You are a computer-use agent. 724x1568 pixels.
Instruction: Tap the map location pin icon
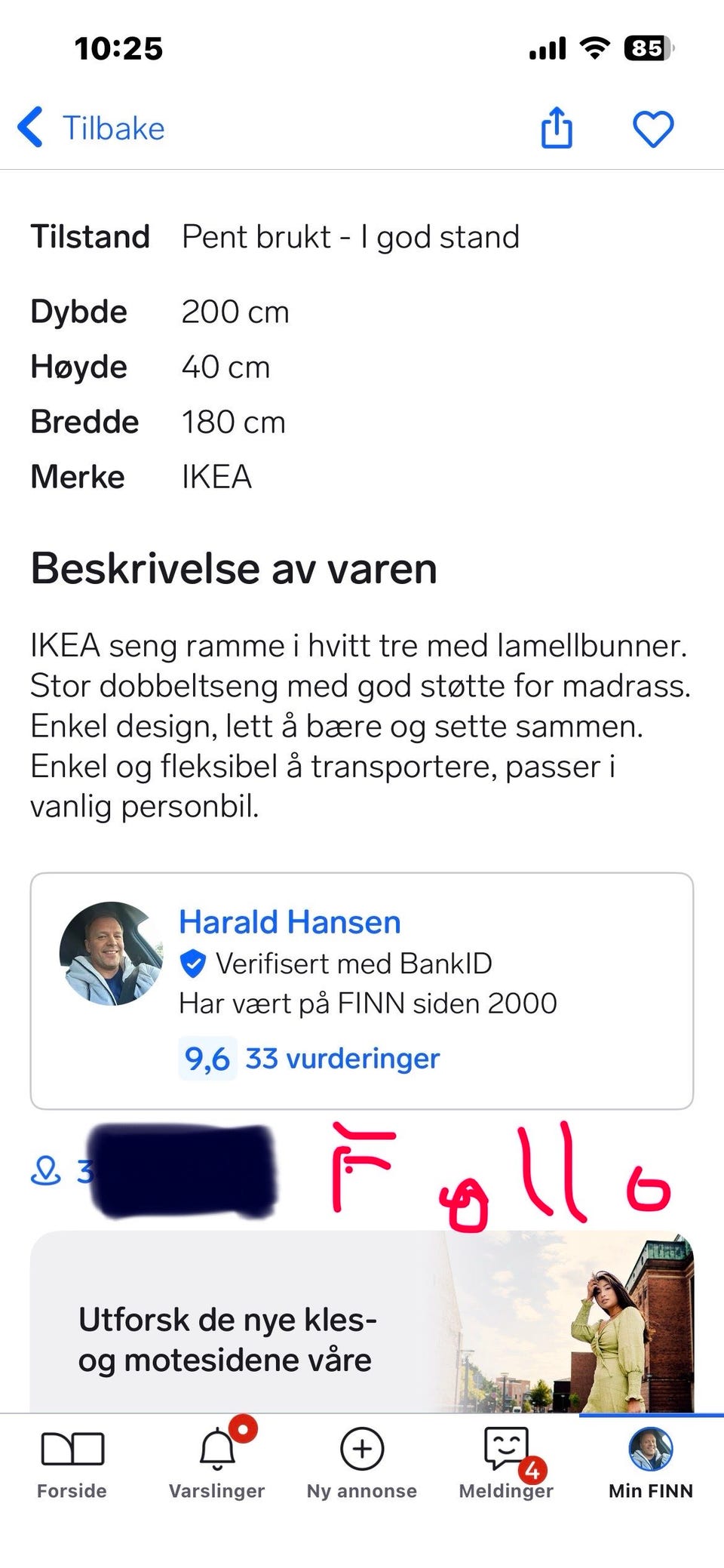click(45, 1171)
